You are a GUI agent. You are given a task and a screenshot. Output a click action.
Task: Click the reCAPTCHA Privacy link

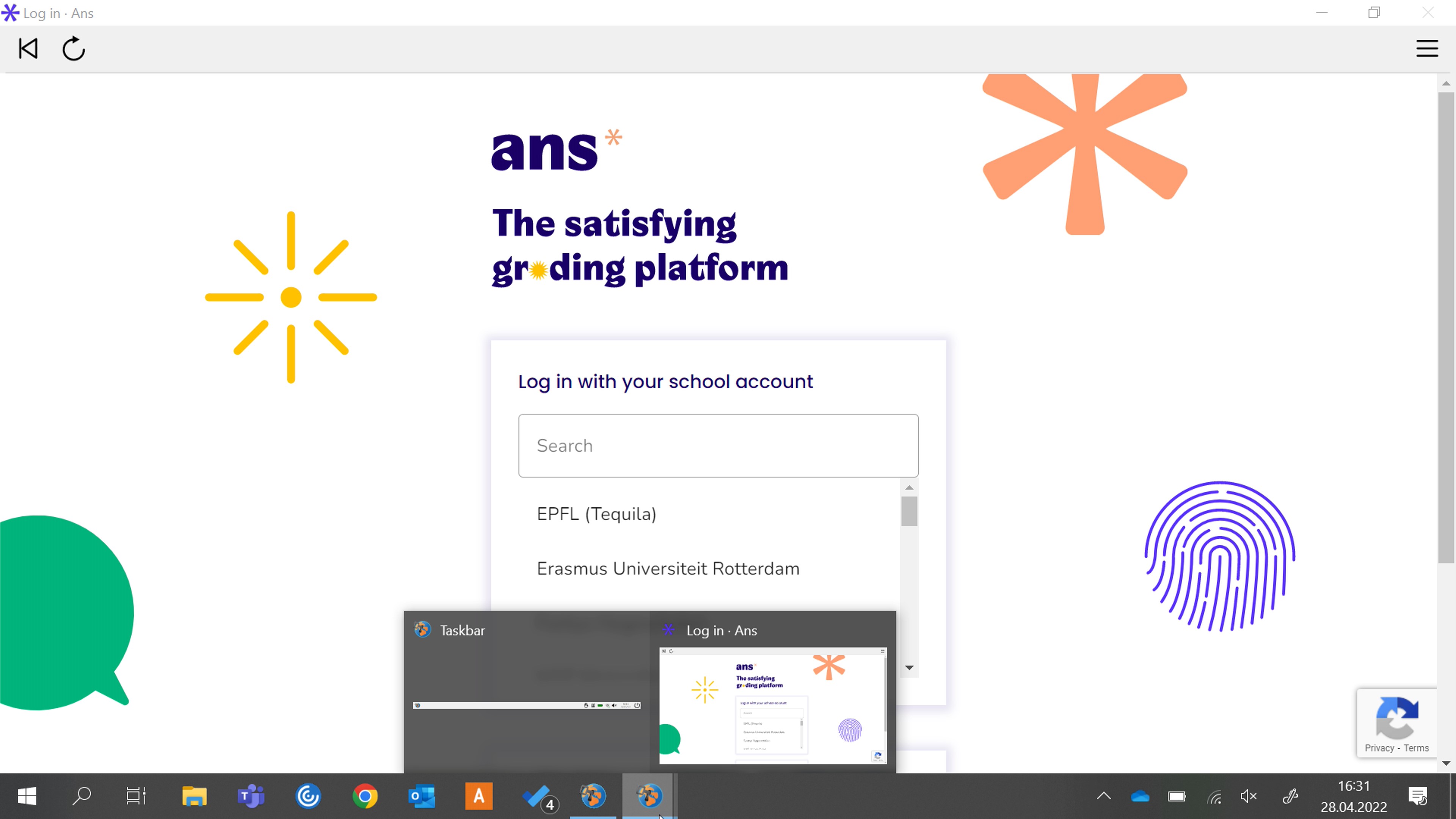point(1379,748)
